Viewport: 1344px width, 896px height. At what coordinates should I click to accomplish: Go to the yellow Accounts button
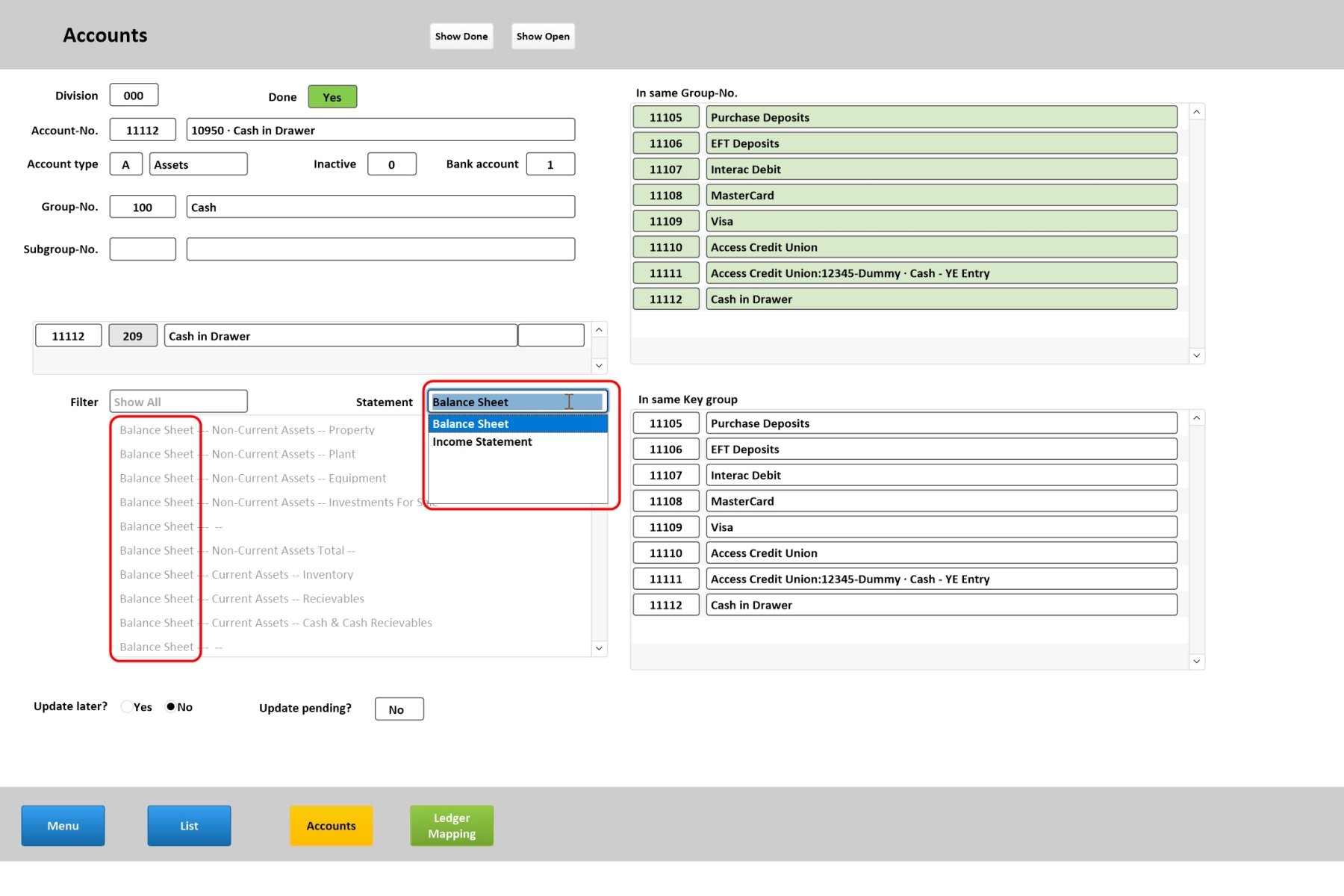tap(331, 825)
